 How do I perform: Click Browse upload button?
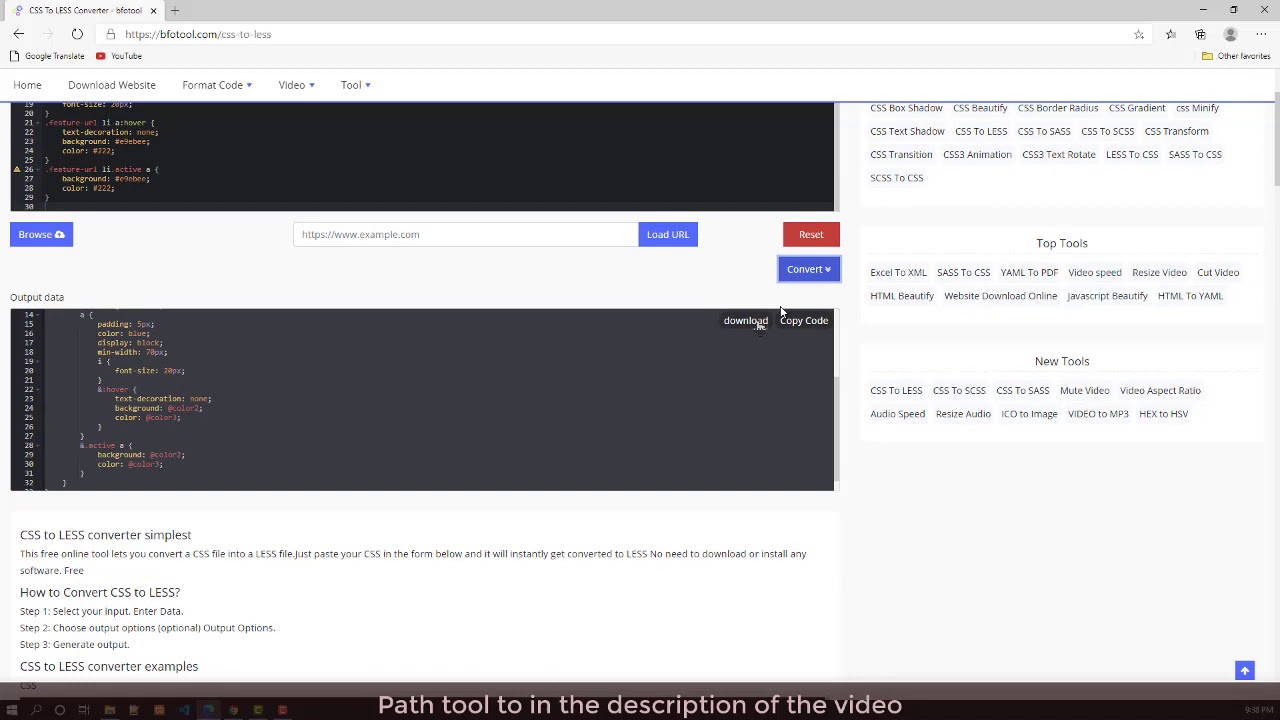click(41, 234)
